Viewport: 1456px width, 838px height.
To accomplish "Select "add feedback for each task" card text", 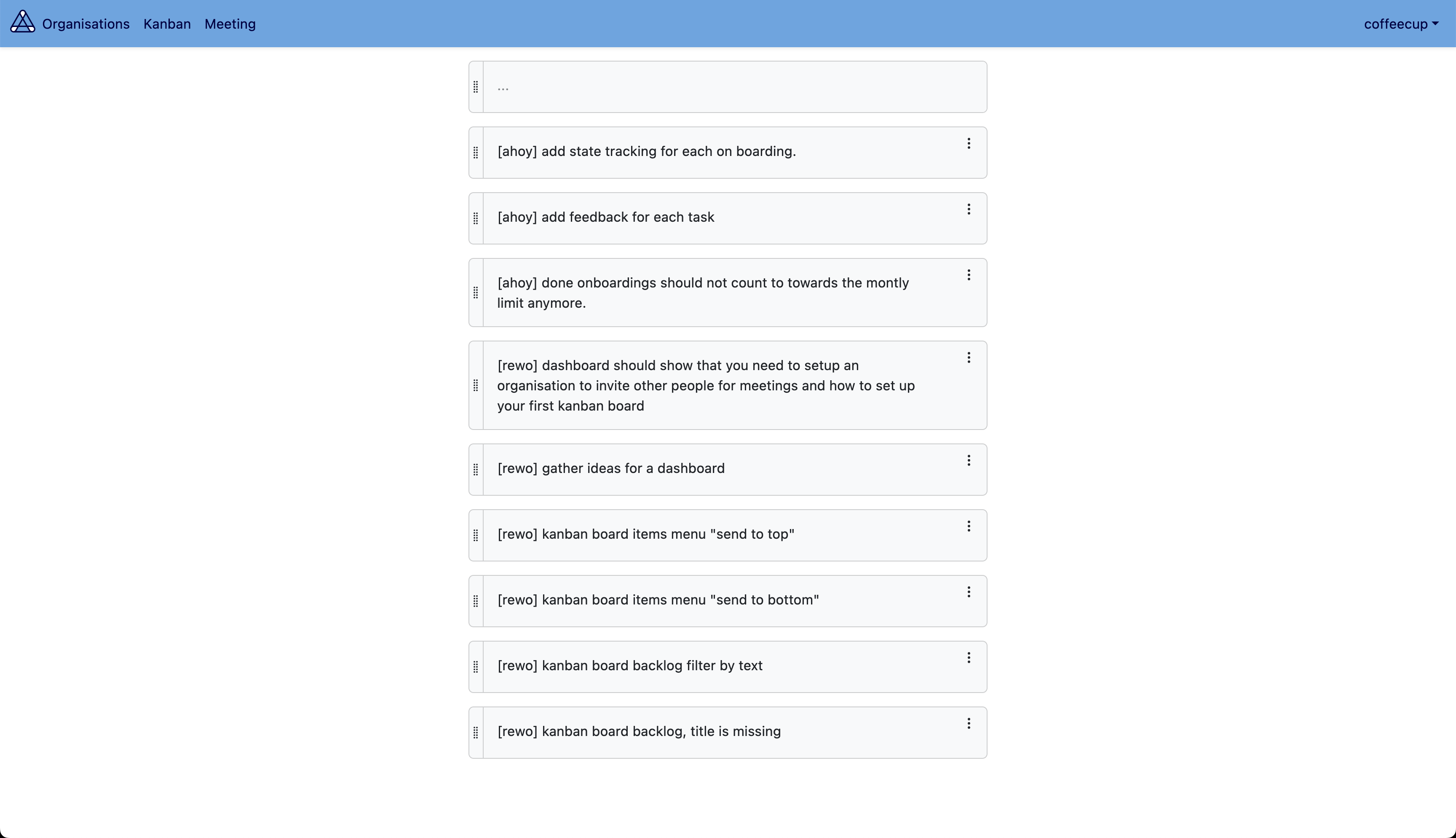I will pos(605,217).
